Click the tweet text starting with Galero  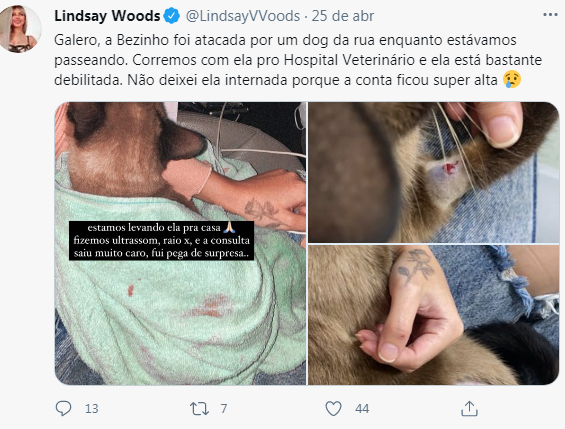[x=298, y=60]
